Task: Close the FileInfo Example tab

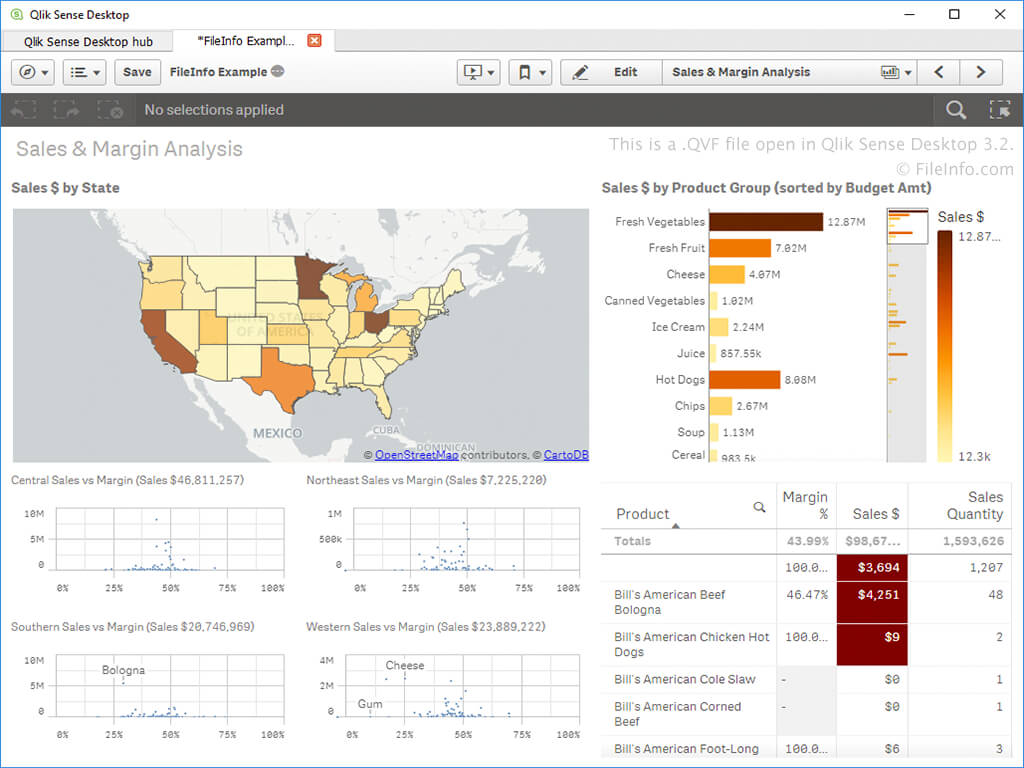Action: 314,40
